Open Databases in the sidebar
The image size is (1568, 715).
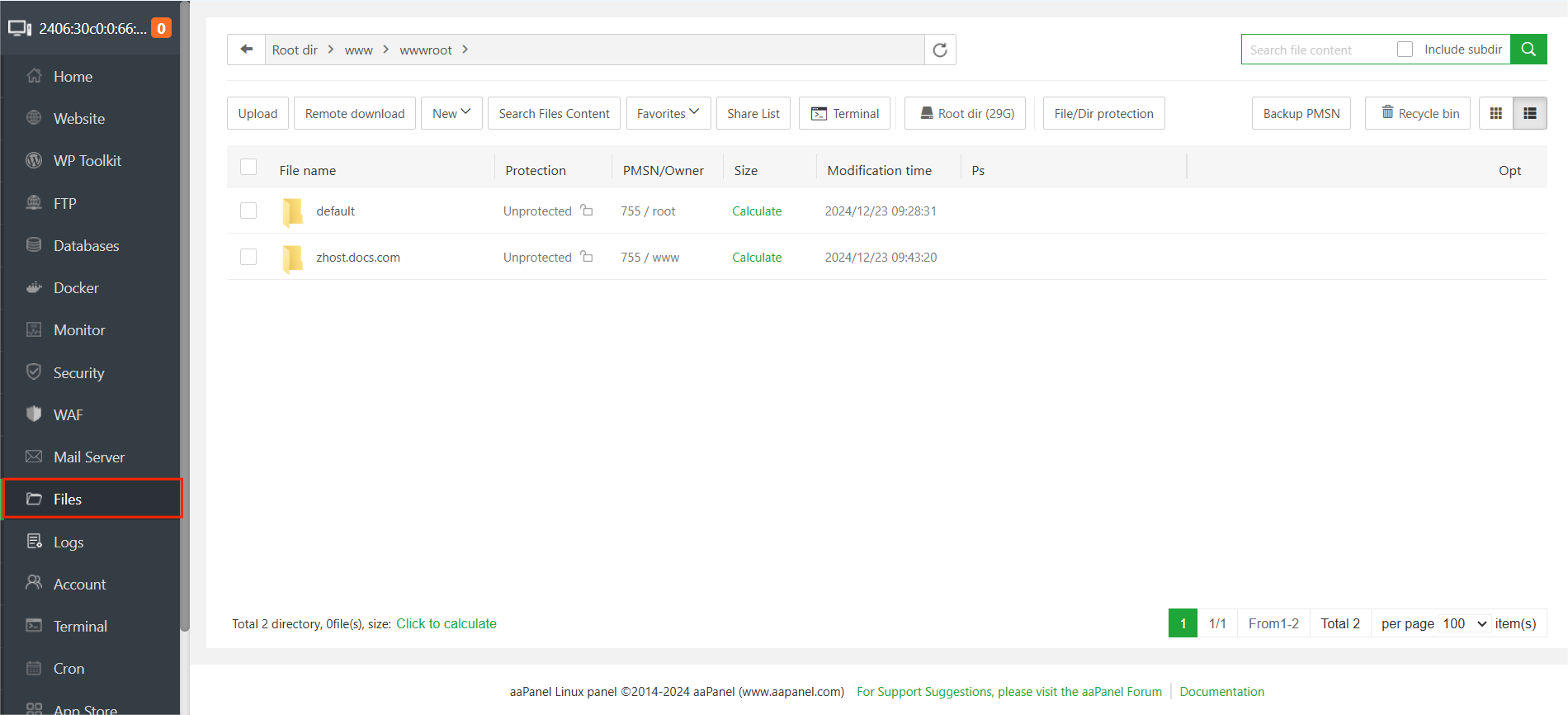coord(86,246)
